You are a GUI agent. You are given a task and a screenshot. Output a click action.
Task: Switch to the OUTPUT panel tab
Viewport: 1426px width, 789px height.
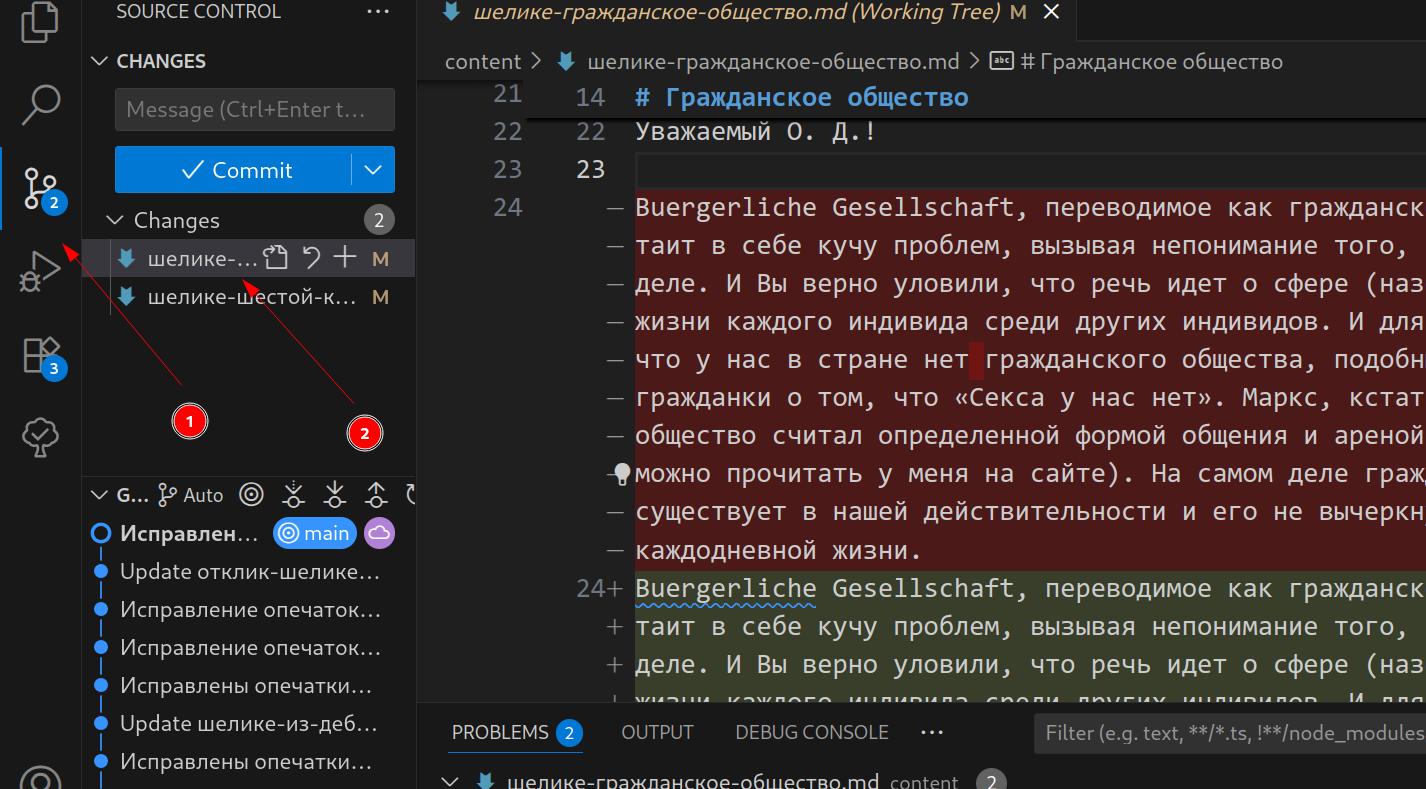[657, 732]
